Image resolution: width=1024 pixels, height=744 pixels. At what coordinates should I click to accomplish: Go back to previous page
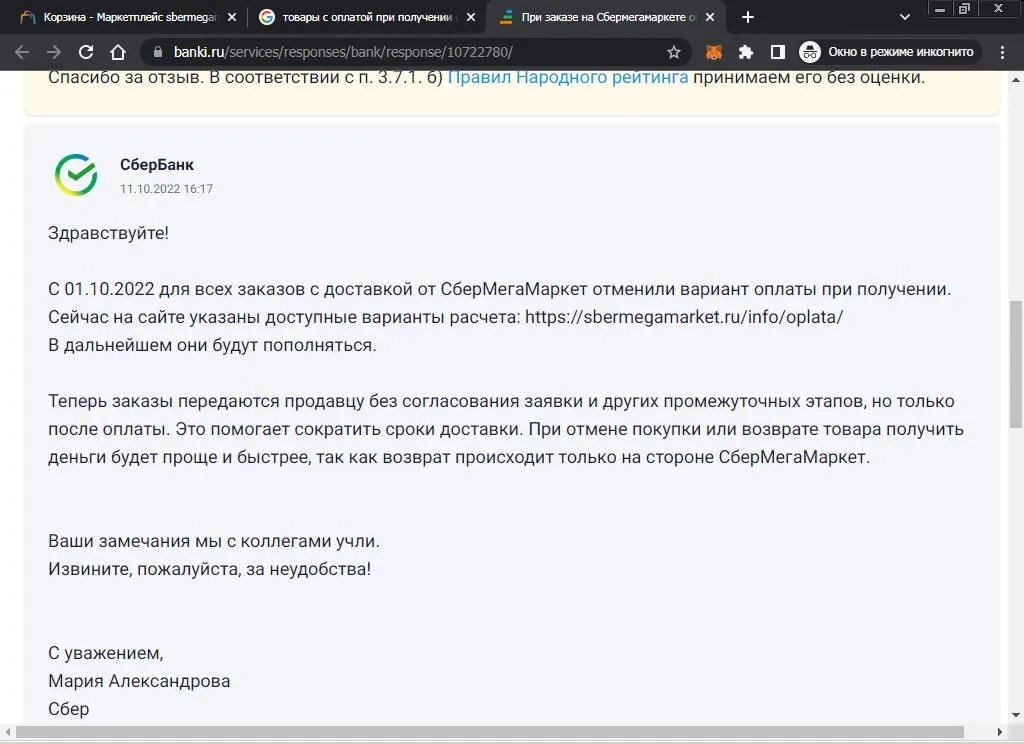pyautogui.click(x=22, y=52)
